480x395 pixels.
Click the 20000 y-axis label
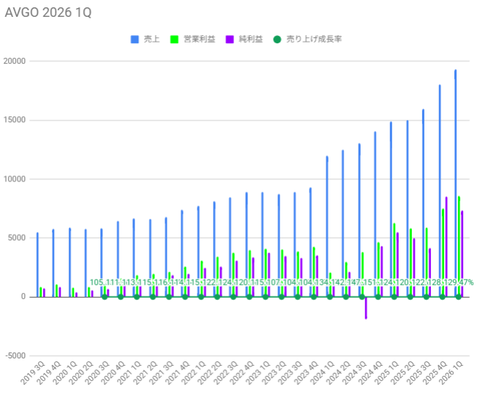pos(14,61)
